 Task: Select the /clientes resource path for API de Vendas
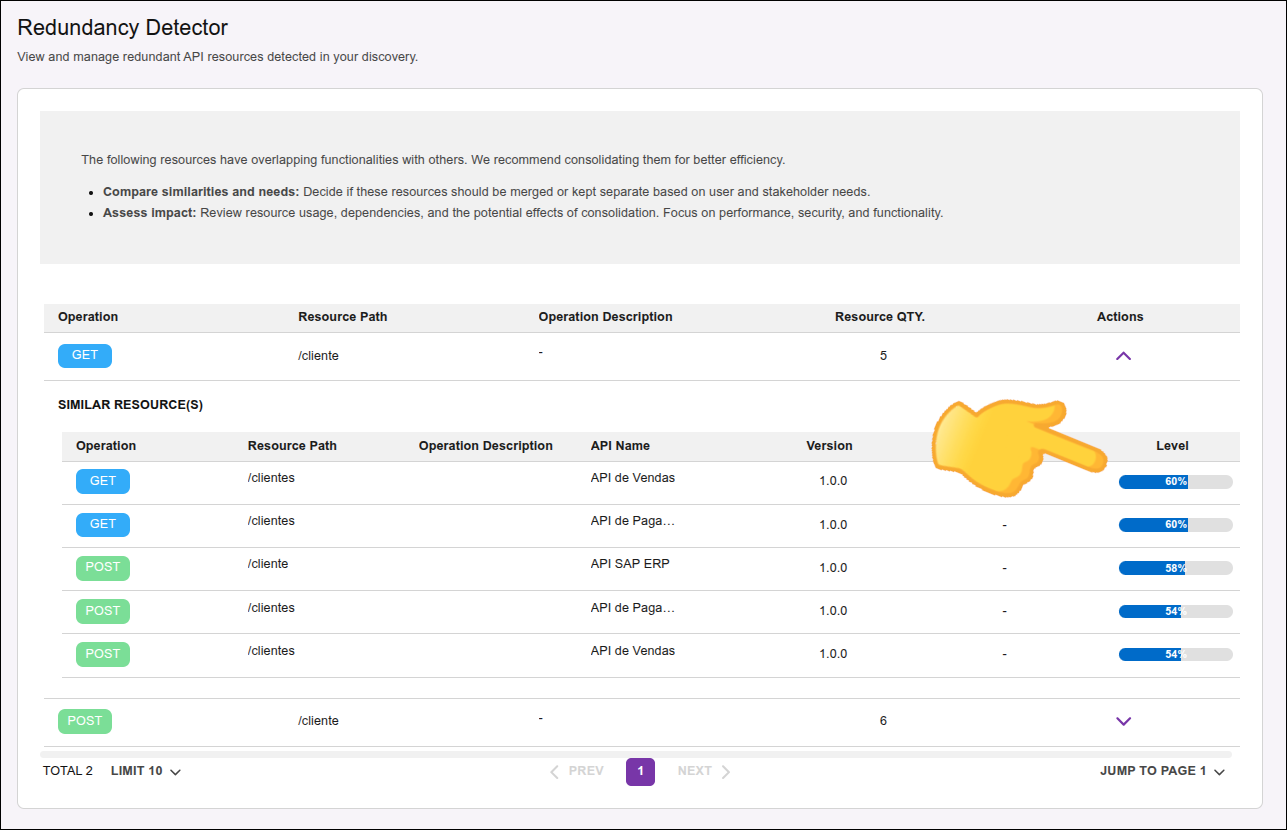coord(270,477)
